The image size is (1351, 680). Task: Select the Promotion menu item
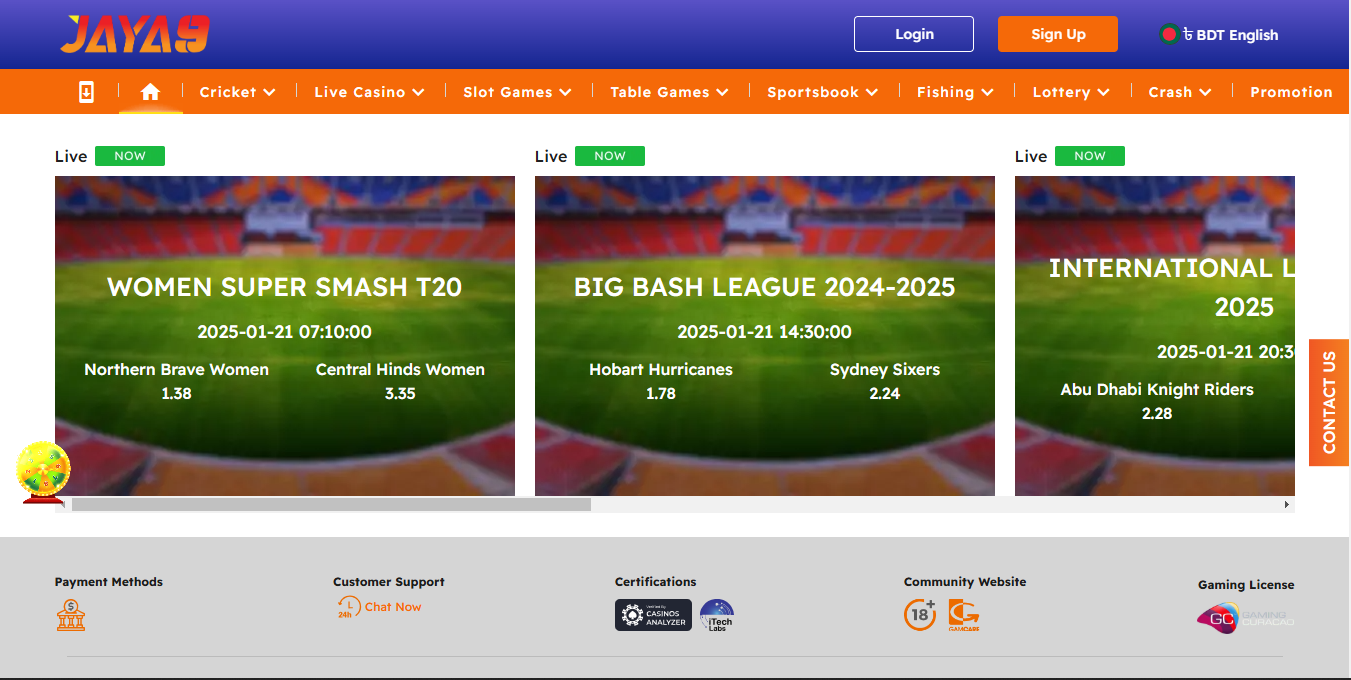click(x=1291, y=91)
